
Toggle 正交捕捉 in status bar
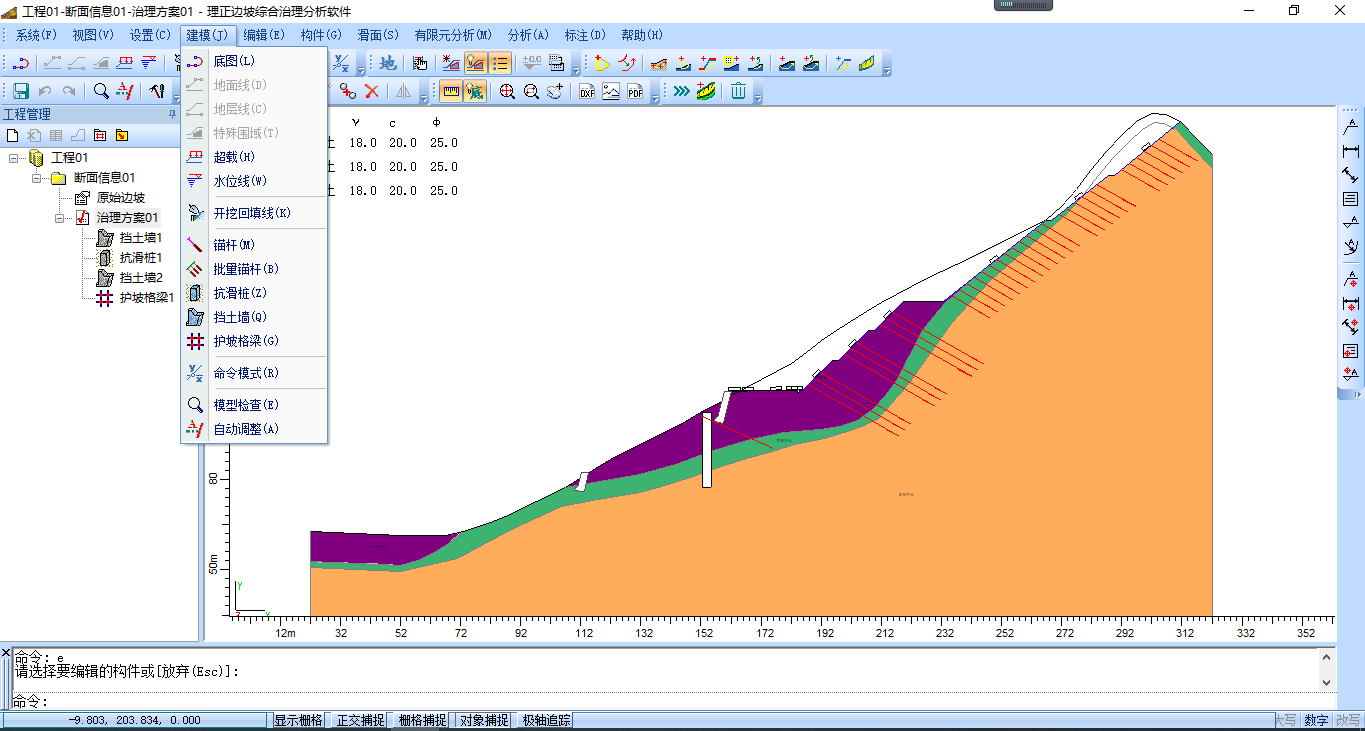click(x=360, y=720)
